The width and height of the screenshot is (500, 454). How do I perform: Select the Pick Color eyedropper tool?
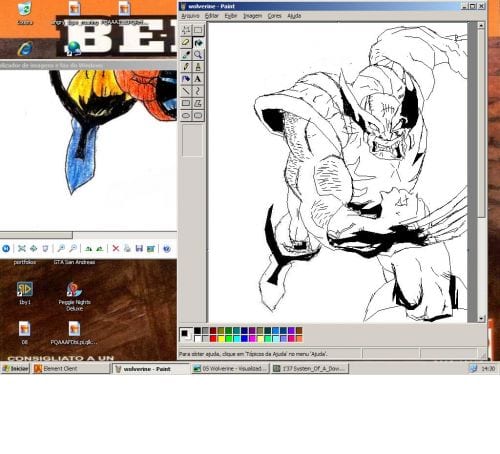(186, 55)
